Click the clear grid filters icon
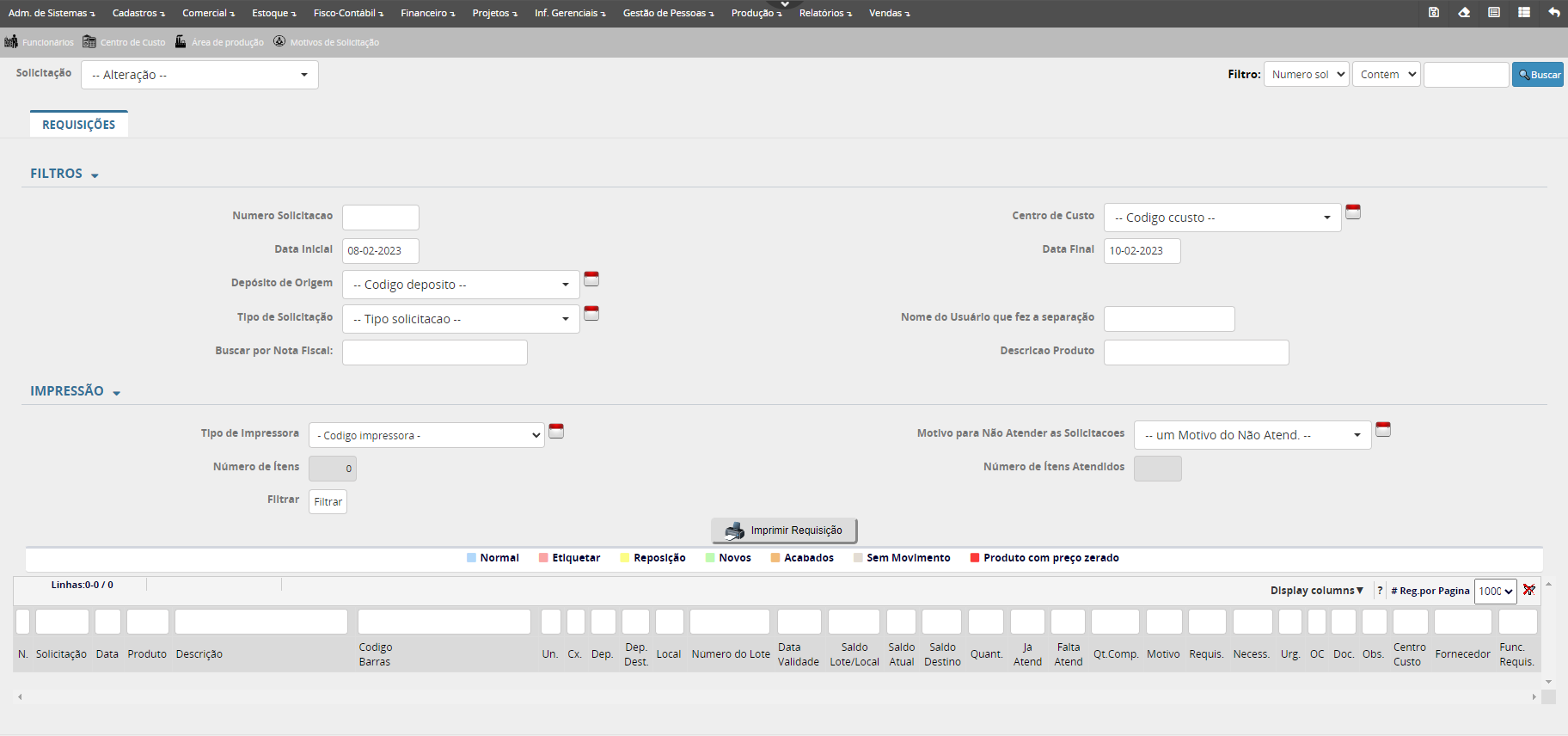 pyautogui.click(x=1529, y=590)
